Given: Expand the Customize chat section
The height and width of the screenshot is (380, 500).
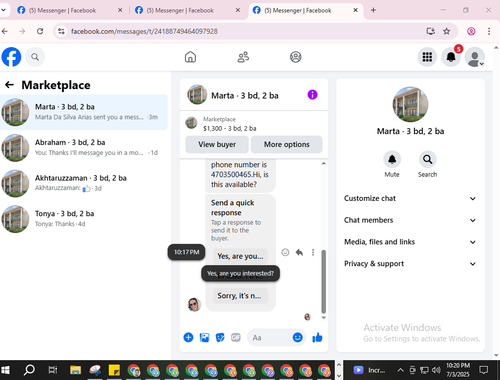Looking at the screenshot, I should (410, 198).
